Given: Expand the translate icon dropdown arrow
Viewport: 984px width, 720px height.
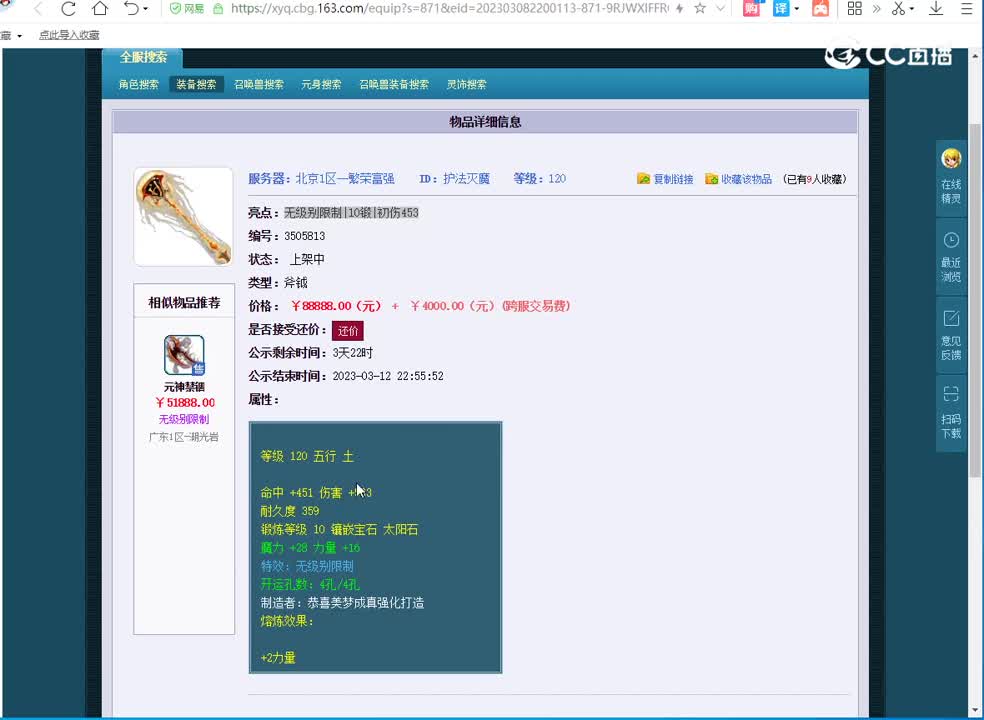Looking at the screenshot, I should click(797, 9).
